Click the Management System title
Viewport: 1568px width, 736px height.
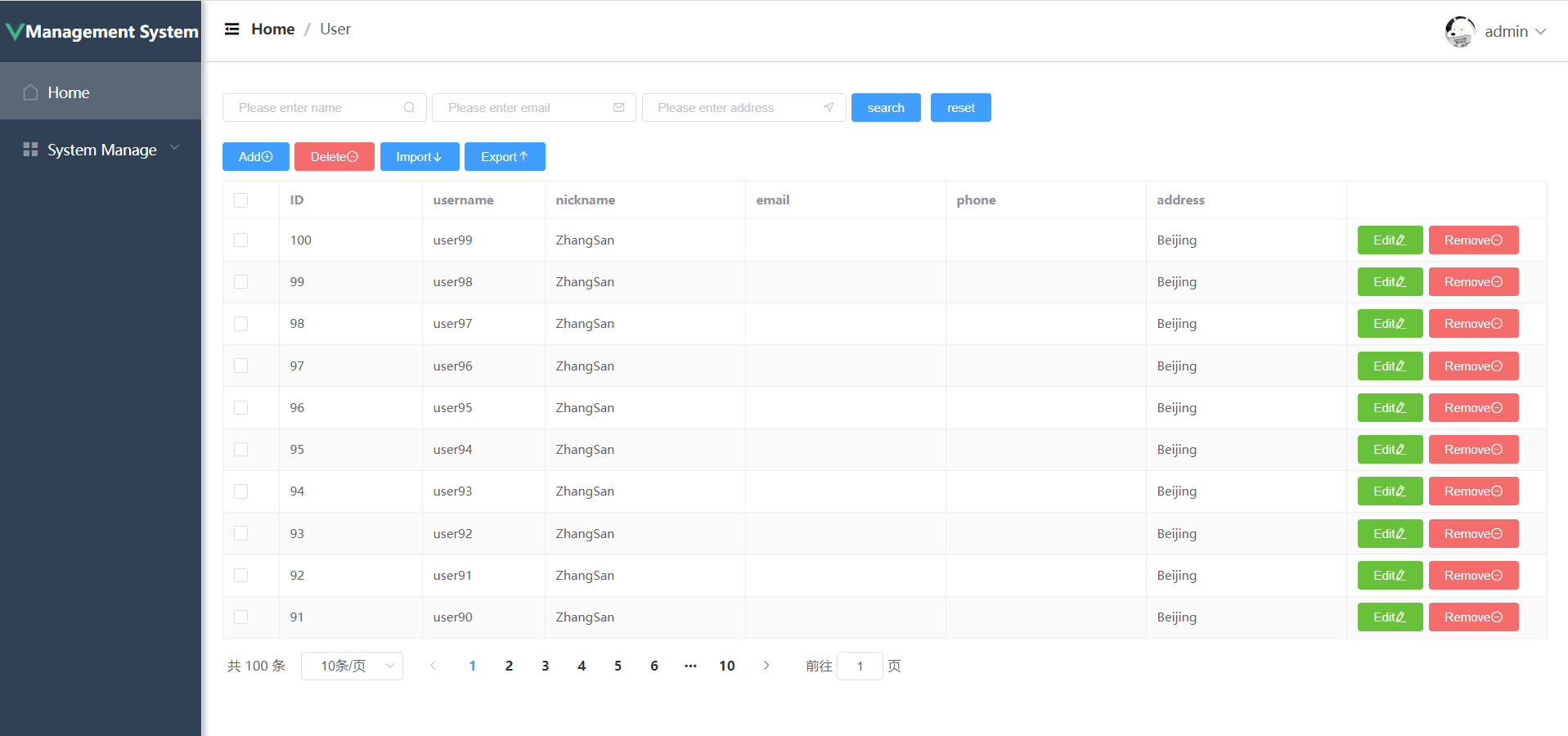pos(112,32)
